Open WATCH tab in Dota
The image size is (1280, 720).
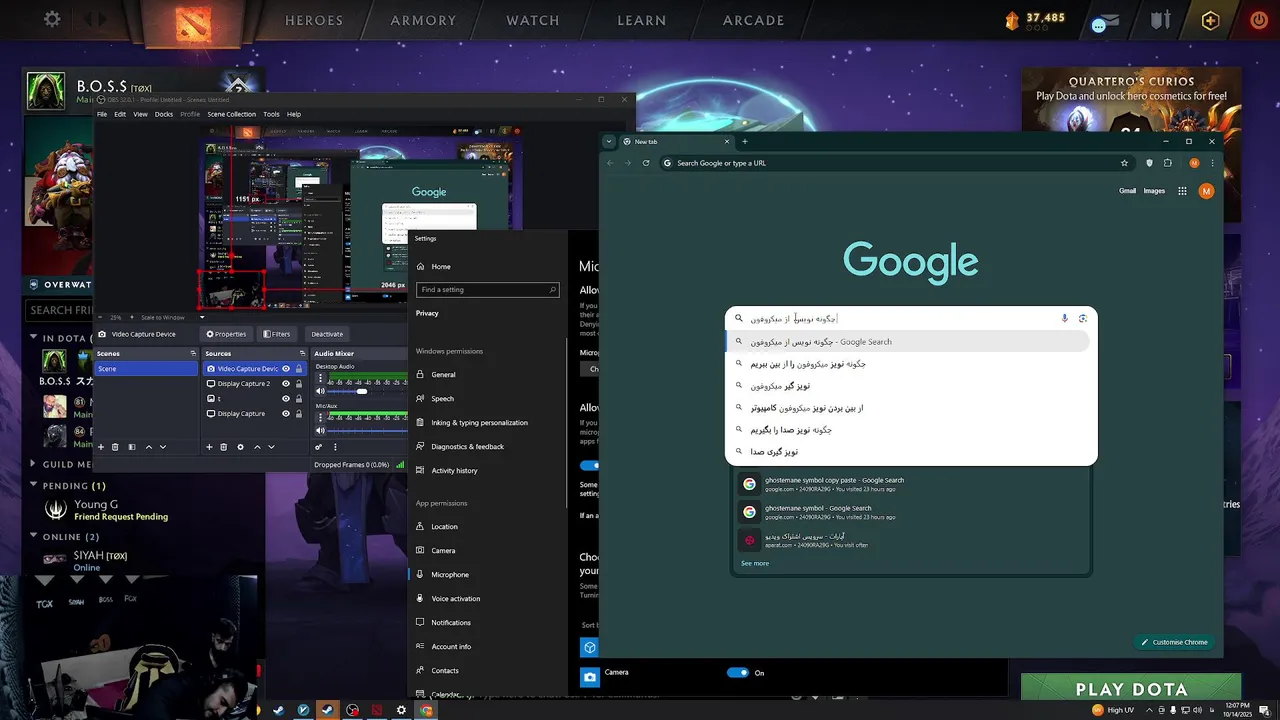pos(533,20)
